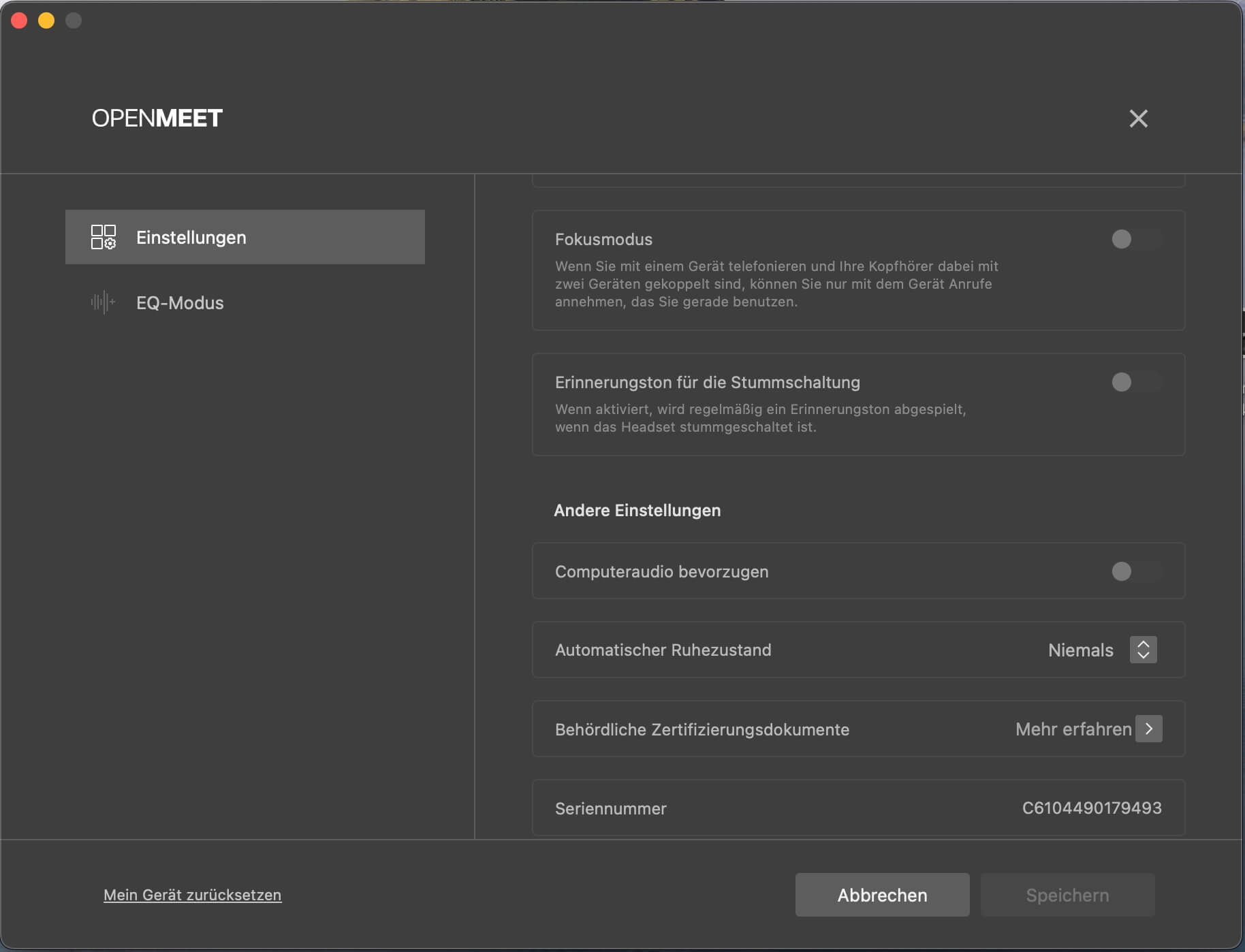Click the Behördliche Zertifizierungsdokumente label
Image resolution: width=1245 pixels, height=952 pixels.
click(702, 730)
